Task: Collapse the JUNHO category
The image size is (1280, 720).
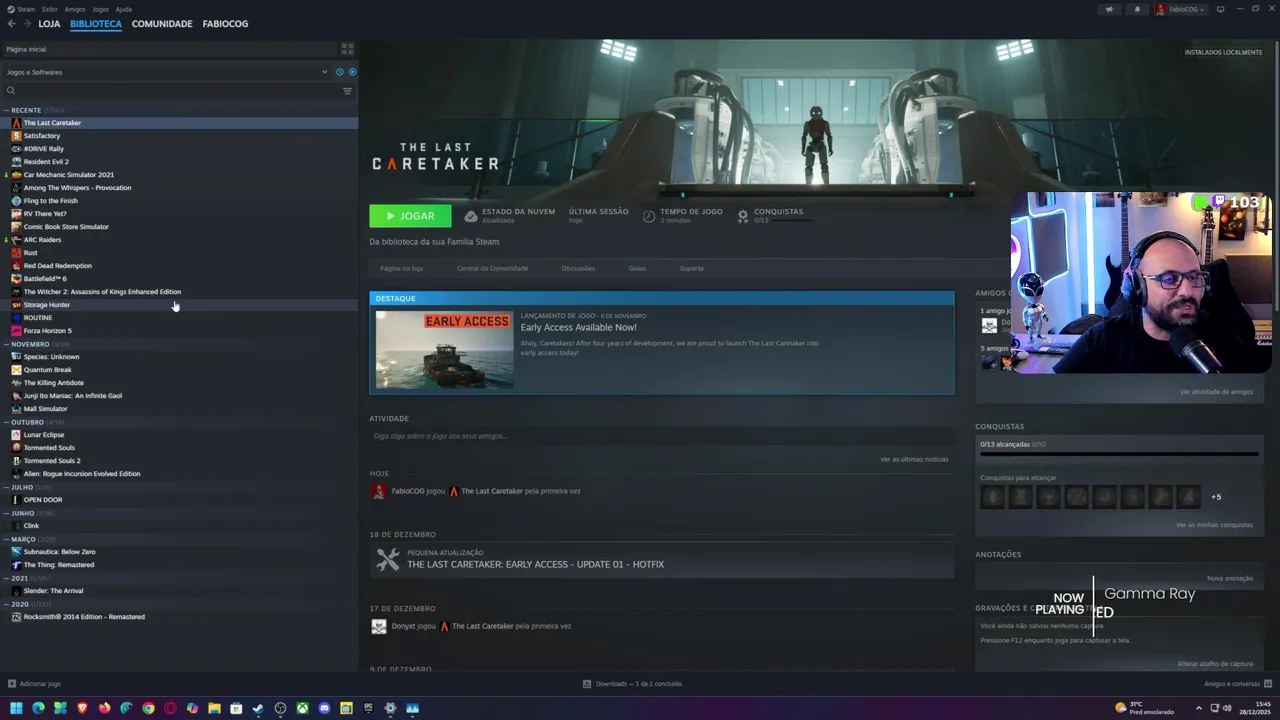Action: pyautogui.click(x=6, y=513)
